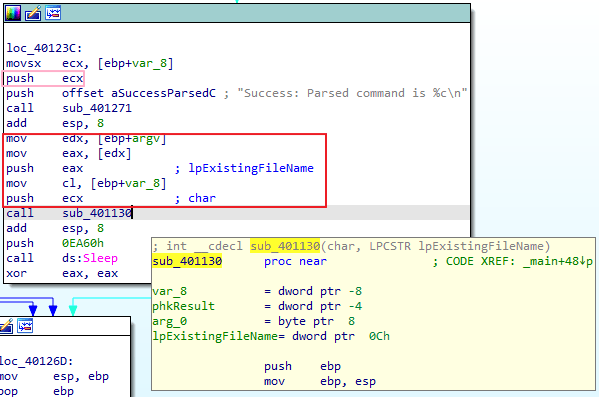Click the highlighted sub_401130 in tooltip prototype
Viewport: 599px width, 397px height.
(285, 246)
